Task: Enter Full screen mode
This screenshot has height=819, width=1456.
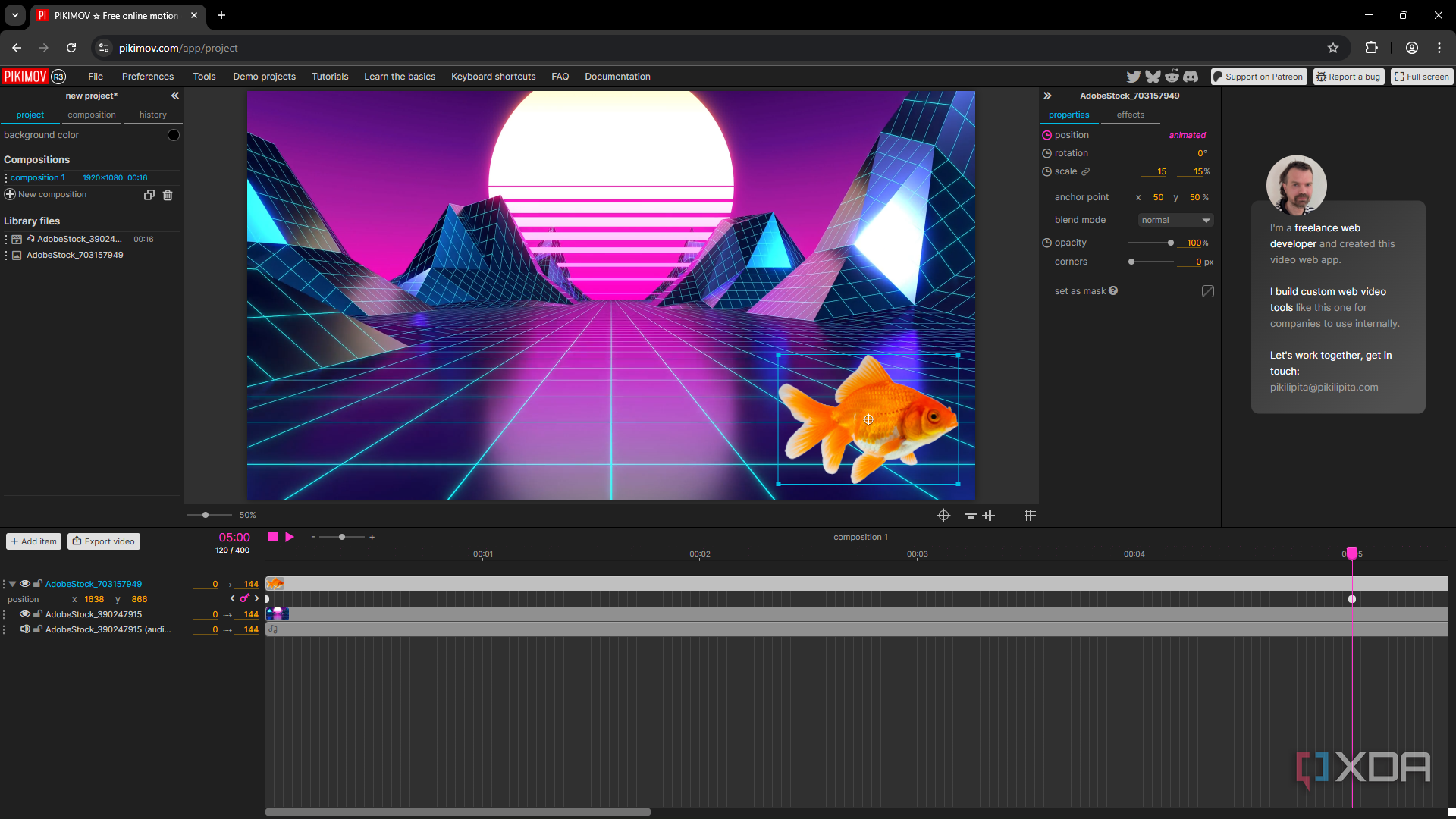Action: pos(1422,77)
